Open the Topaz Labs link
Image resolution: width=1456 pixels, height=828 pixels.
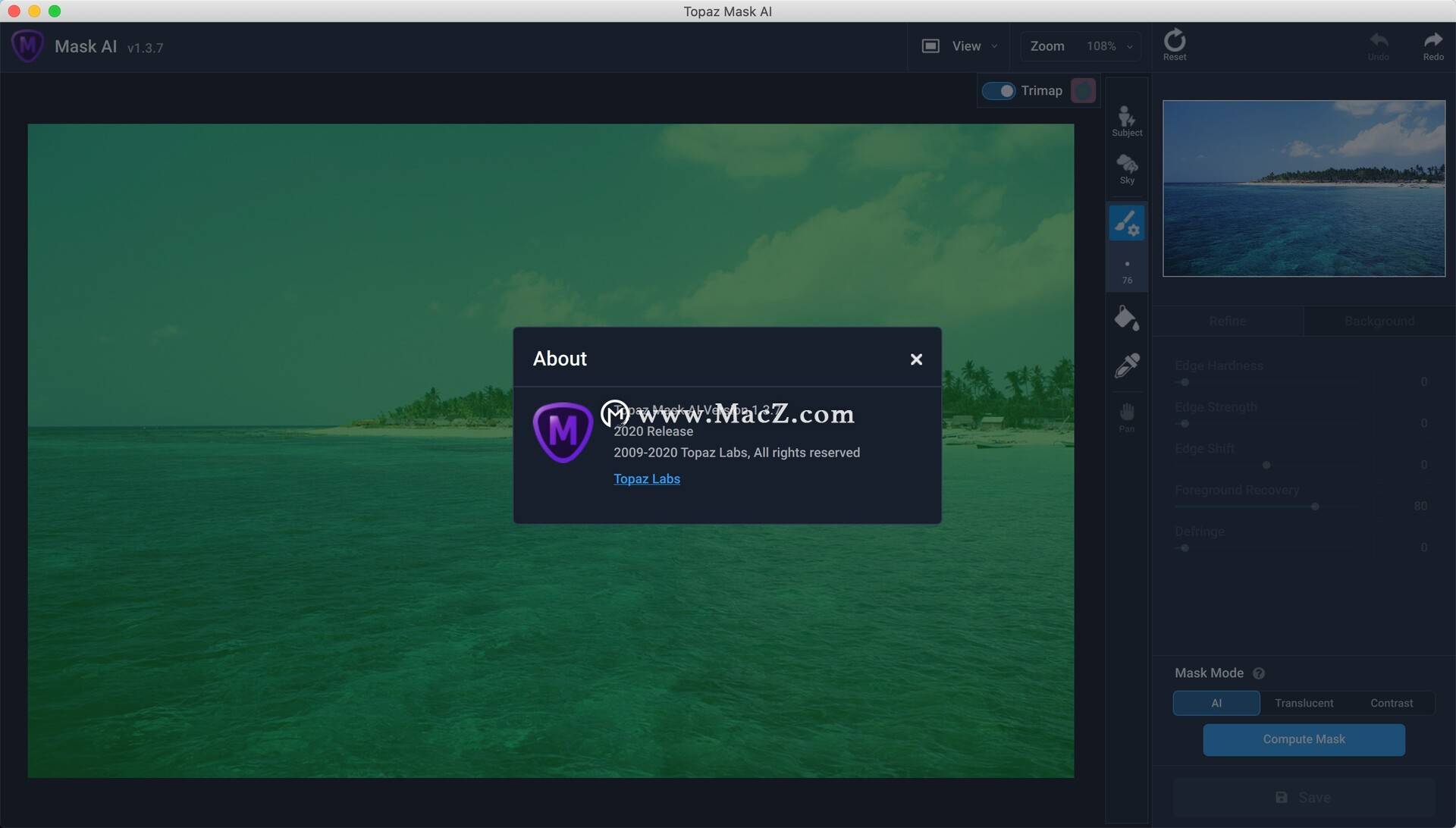[x=646, y=478]
